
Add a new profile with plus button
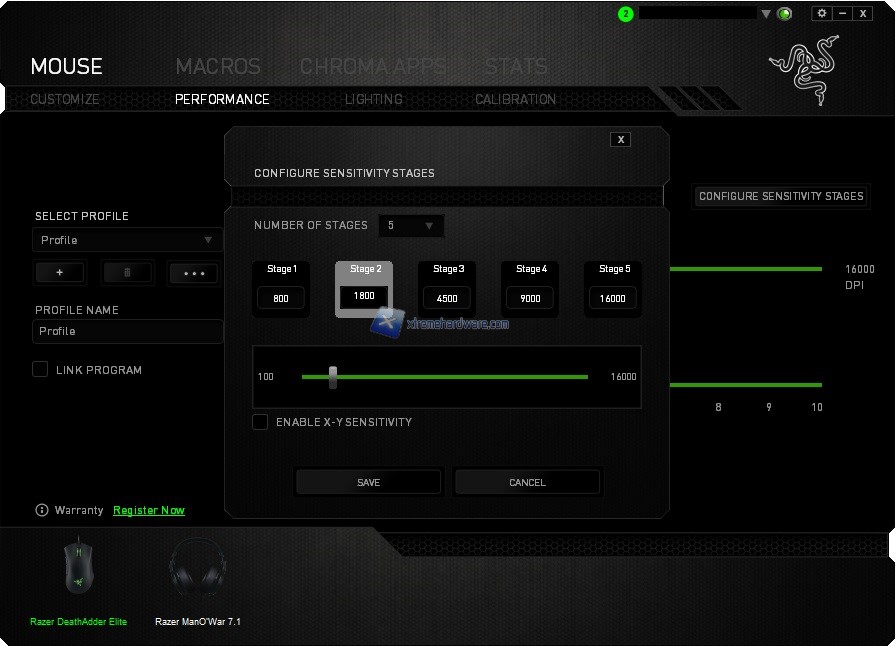tap(60, 273)
